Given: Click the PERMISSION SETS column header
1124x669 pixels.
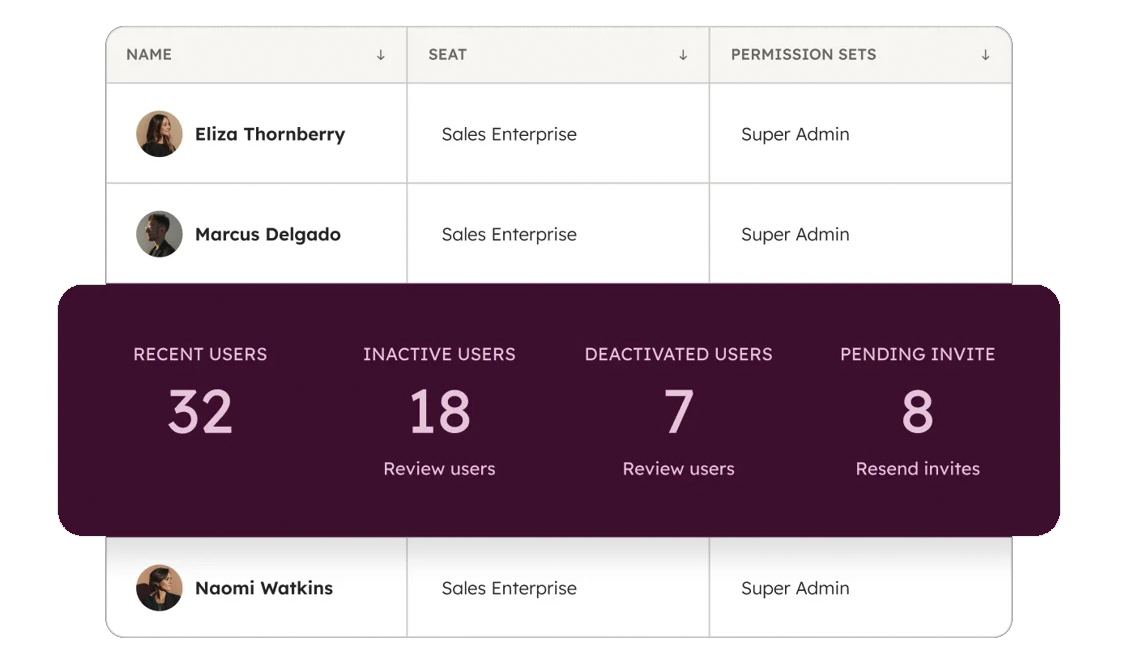Looking at the screenshot, I should 803,55.
